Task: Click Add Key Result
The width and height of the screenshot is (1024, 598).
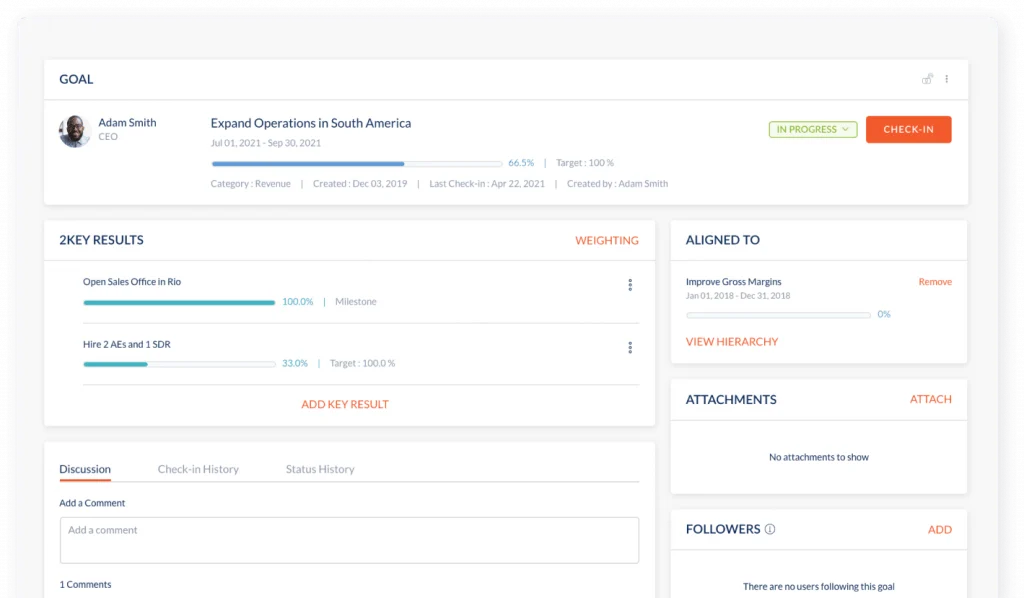Action: click(x=345, y=404)
